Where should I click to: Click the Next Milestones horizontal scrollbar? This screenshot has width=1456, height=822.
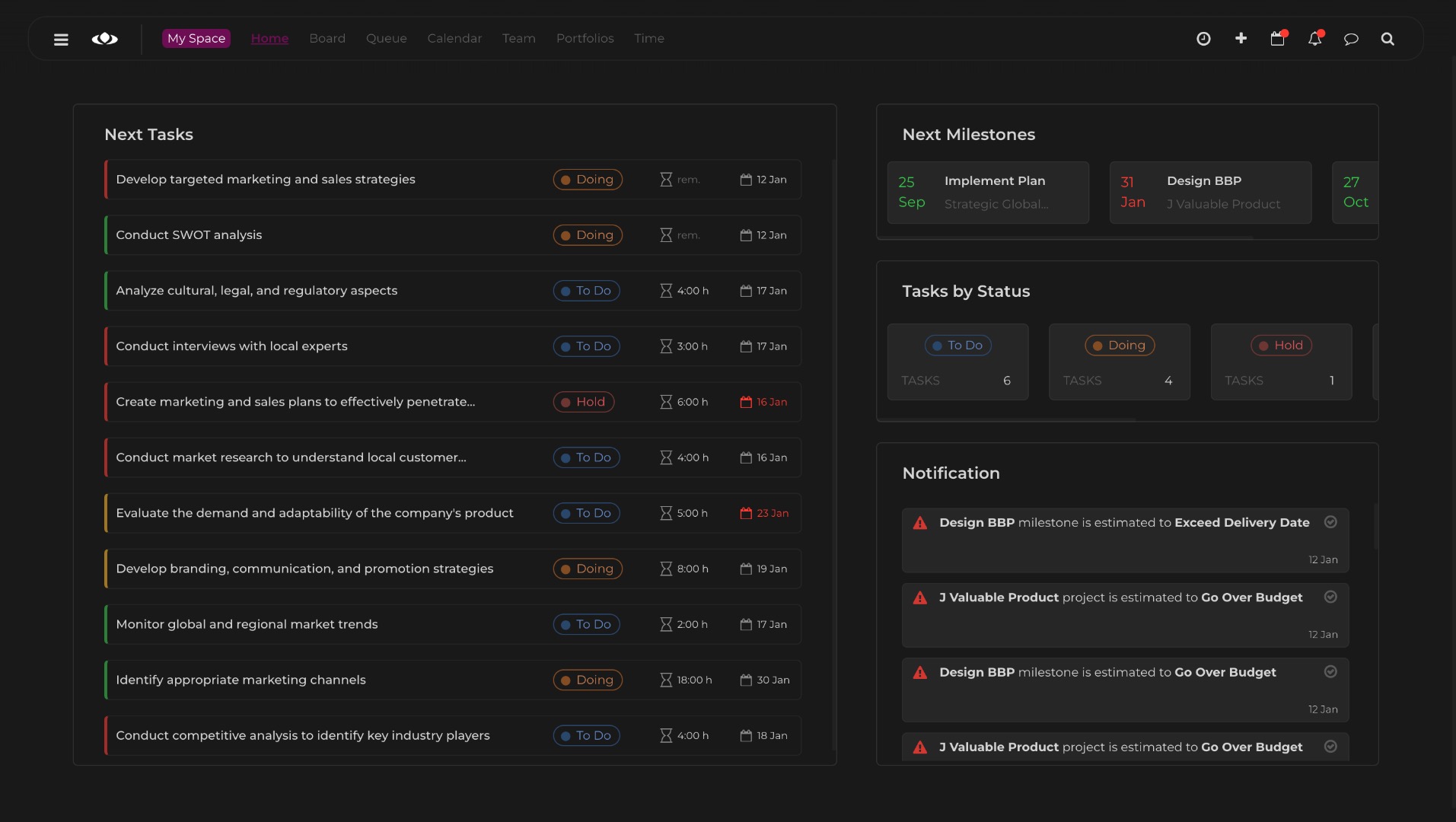(1066, 237)
